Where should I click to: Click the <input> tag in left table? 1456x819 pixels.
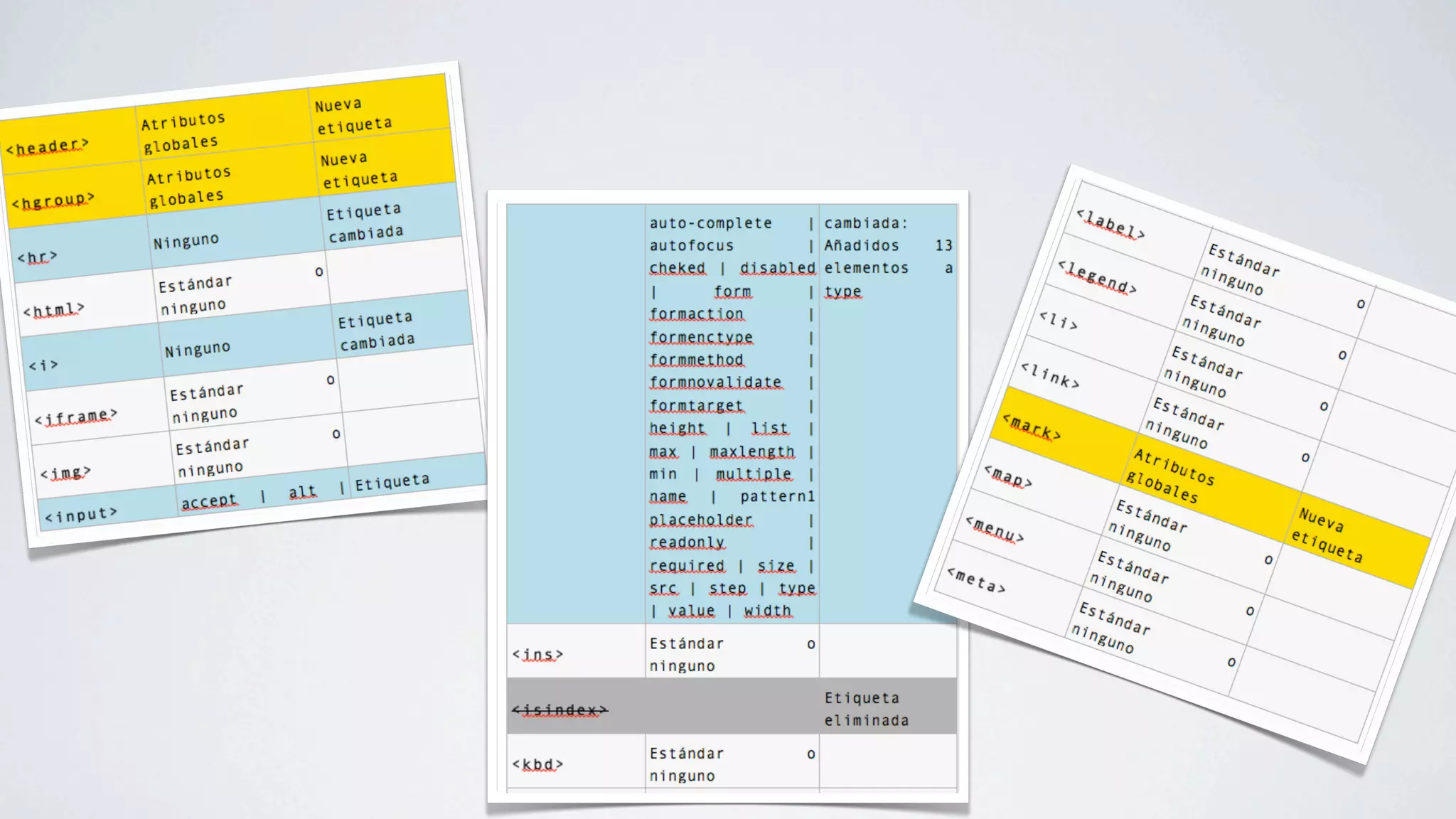[81, 514]
